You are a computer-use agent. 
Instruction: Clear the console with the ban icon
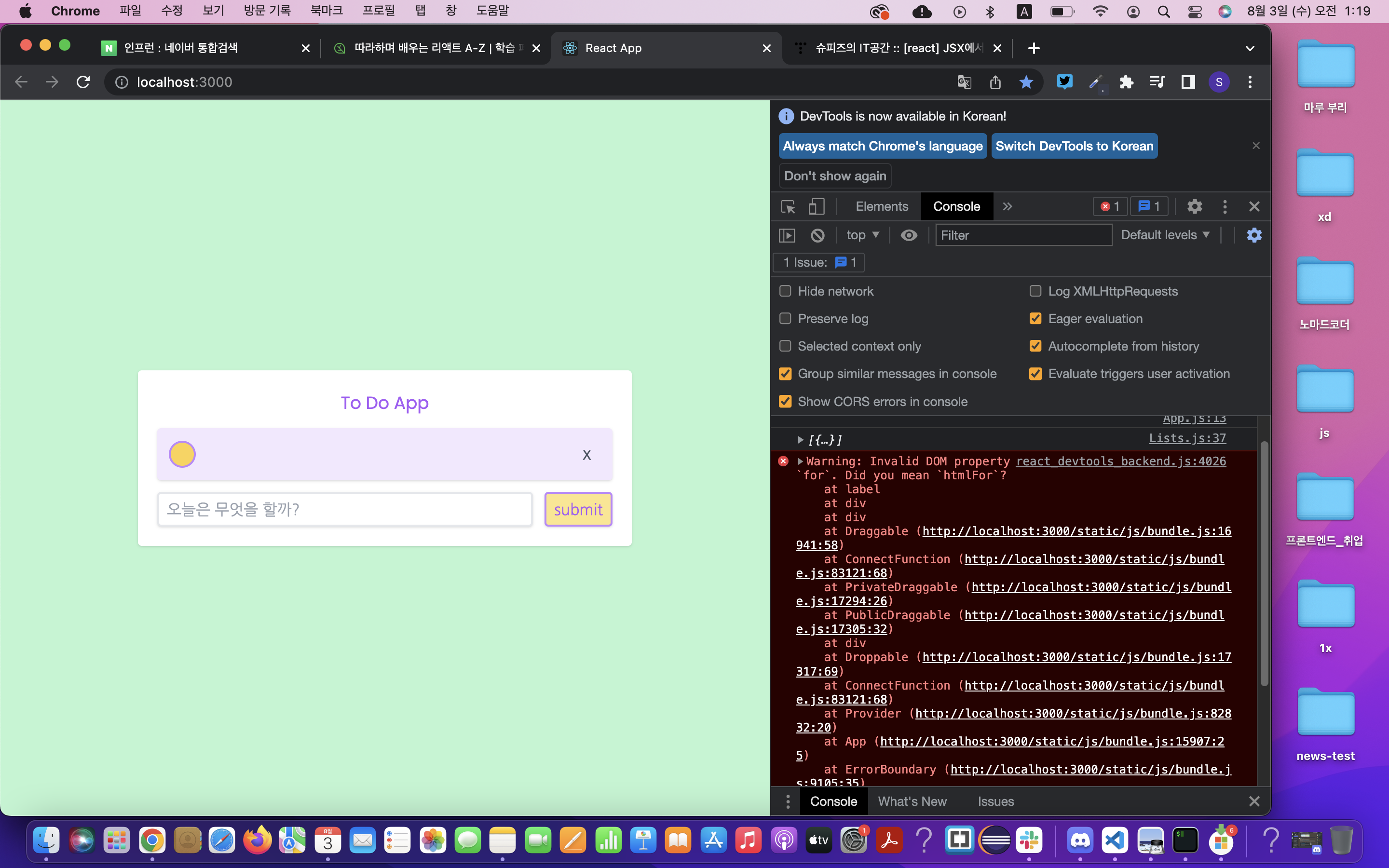pos(817,235)
